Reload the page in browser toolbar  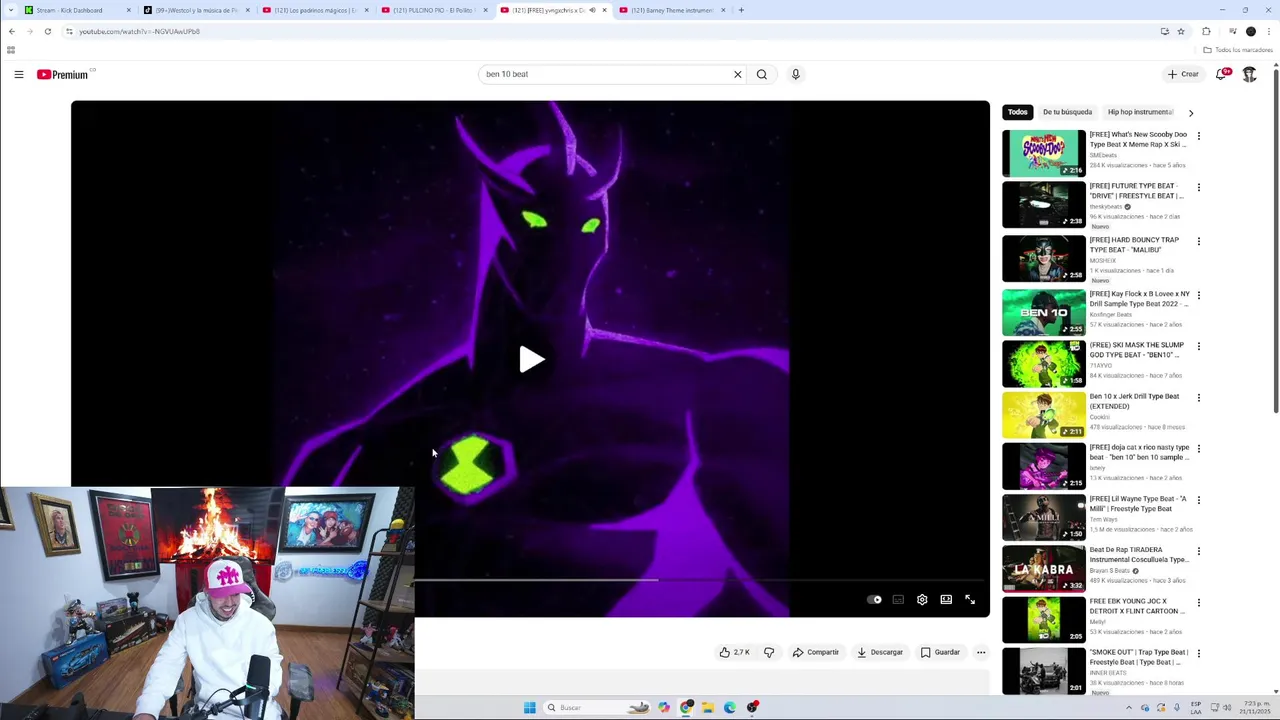click(47, 31)
